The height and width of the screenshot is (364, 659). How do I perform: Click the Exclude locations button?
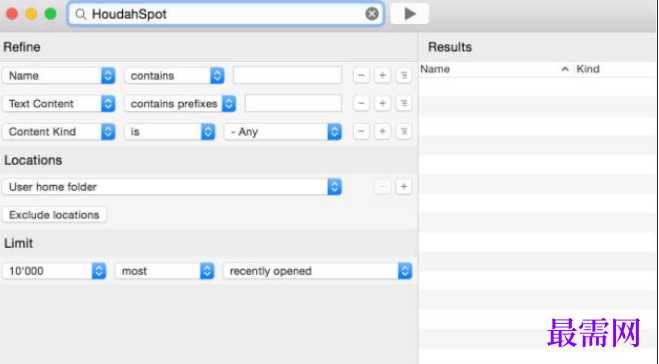(54, 215)
